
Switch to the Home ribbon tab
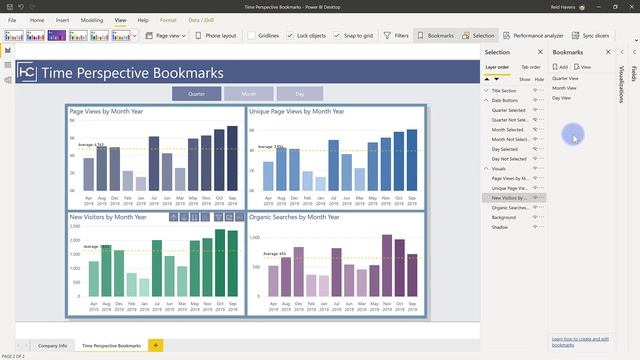click(37, 20)
